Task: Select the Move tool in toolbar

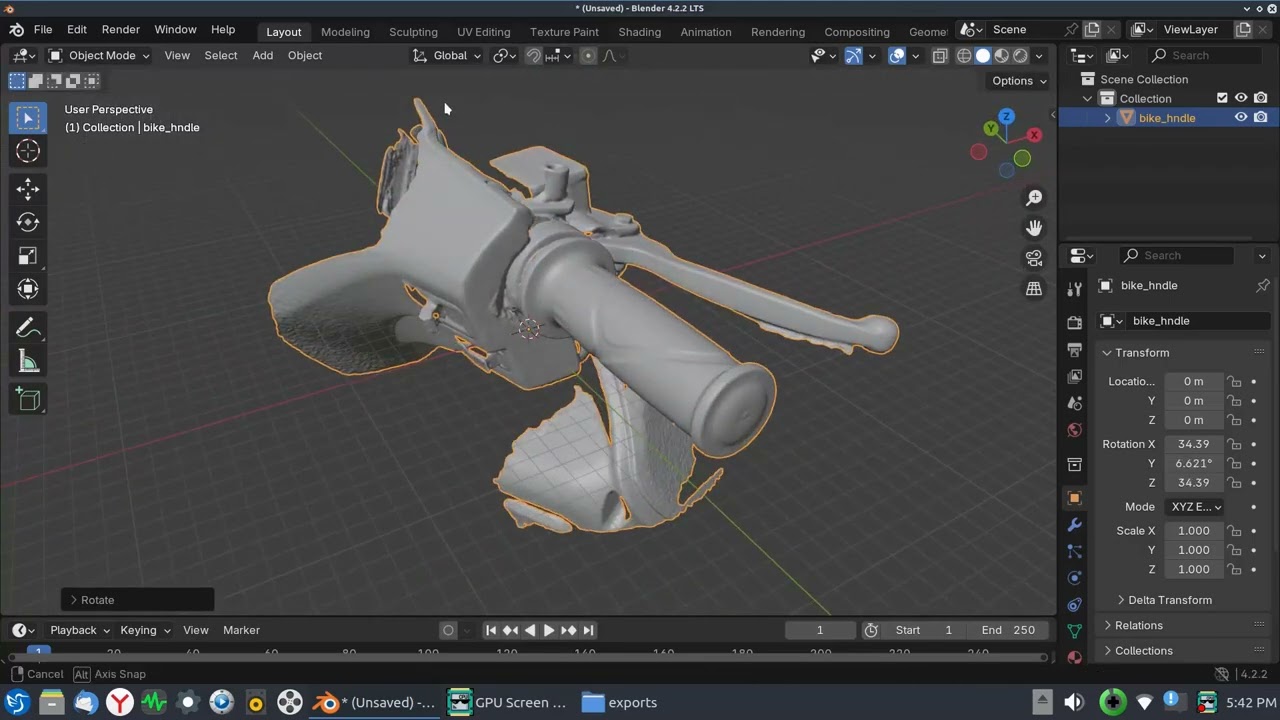Action: click(28, 189)
